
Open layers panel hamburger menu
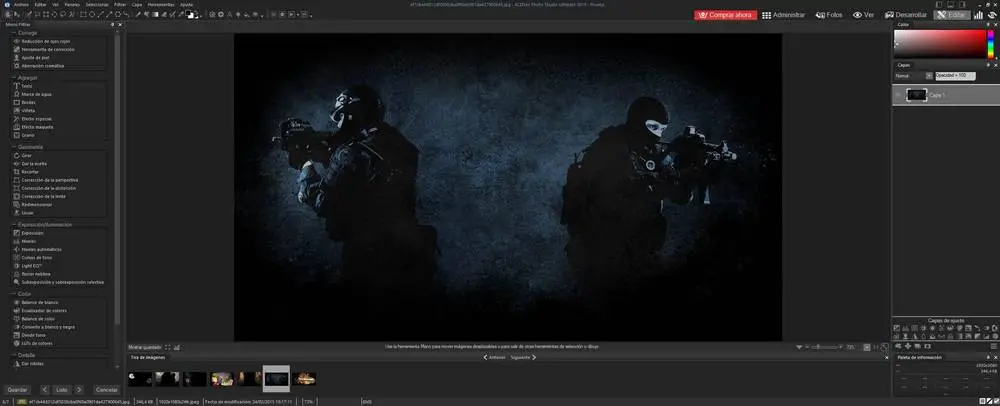pyautogui.click(x=994, y=346)
